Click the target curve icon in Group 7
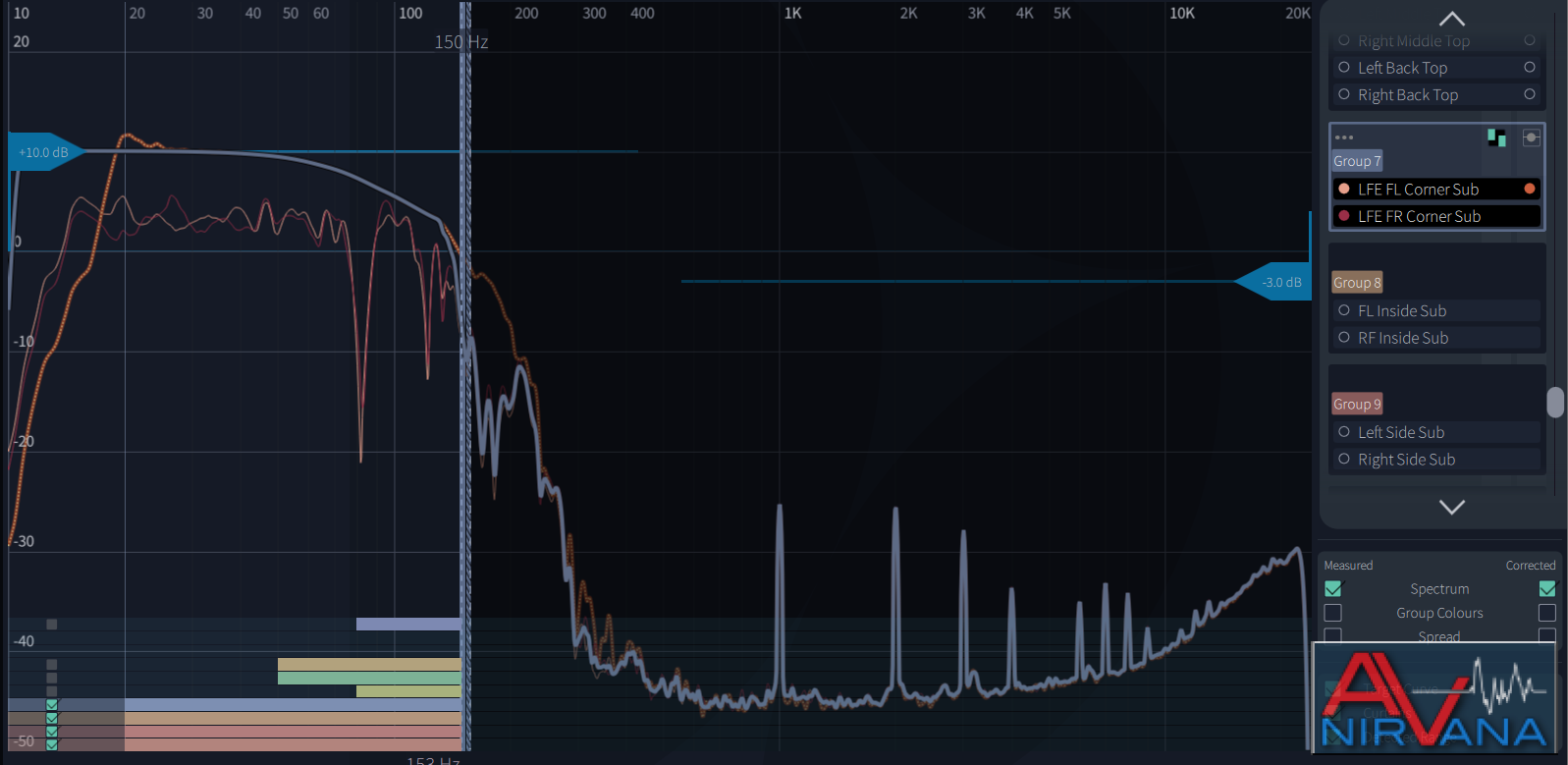 click(x=1531, y=137)
